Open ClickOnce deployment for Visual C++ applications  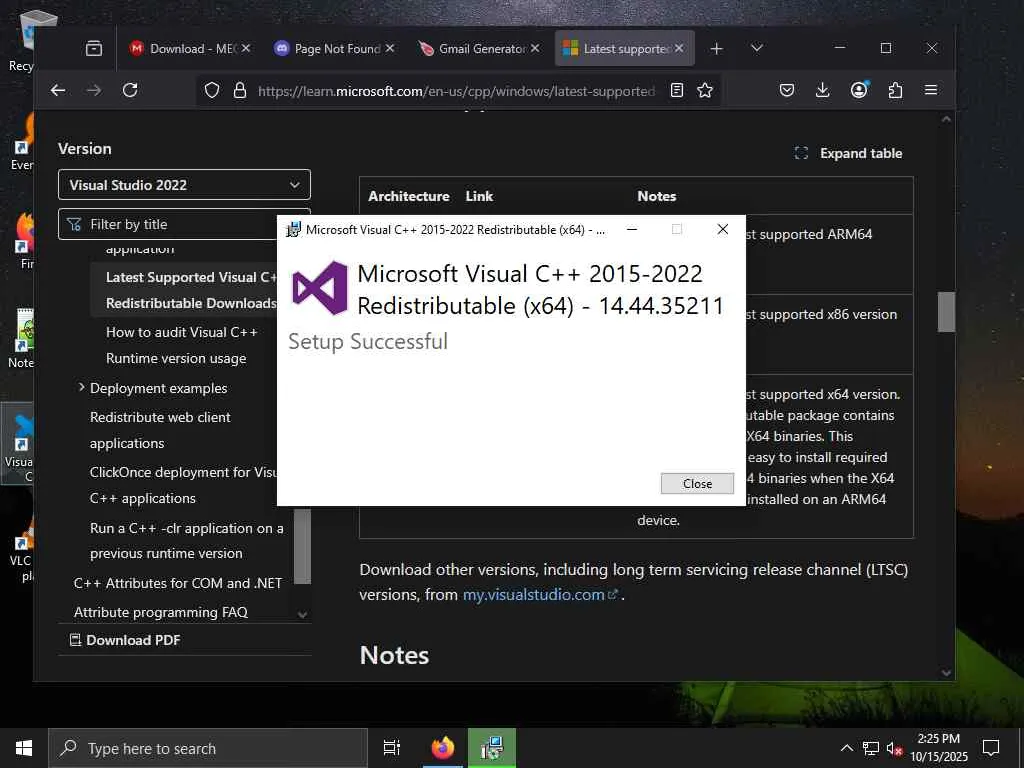pyautogui.click(x=183, y=485)
